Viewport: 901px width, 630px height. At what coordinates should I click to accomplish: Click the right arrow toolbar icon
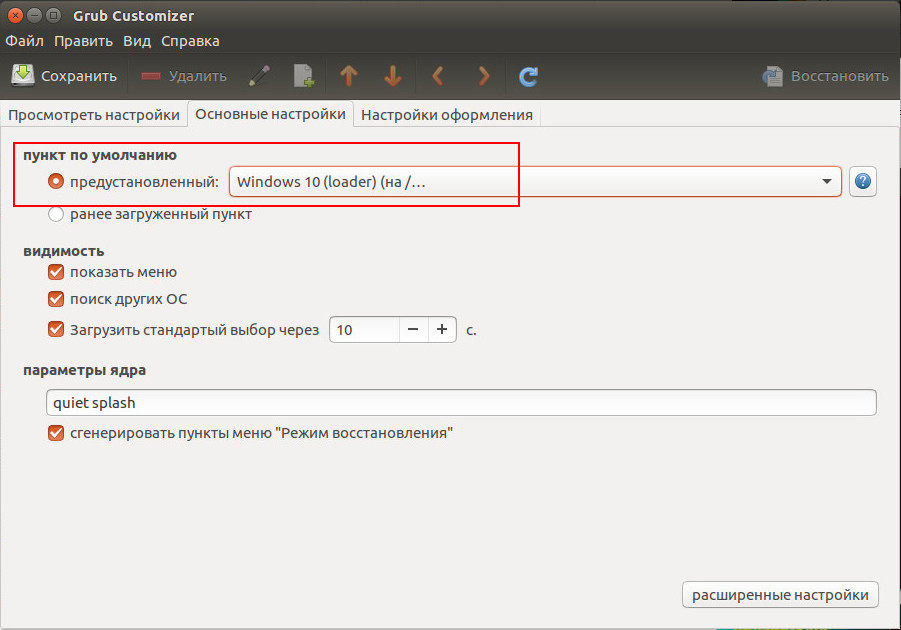click(x=484, y=76)
